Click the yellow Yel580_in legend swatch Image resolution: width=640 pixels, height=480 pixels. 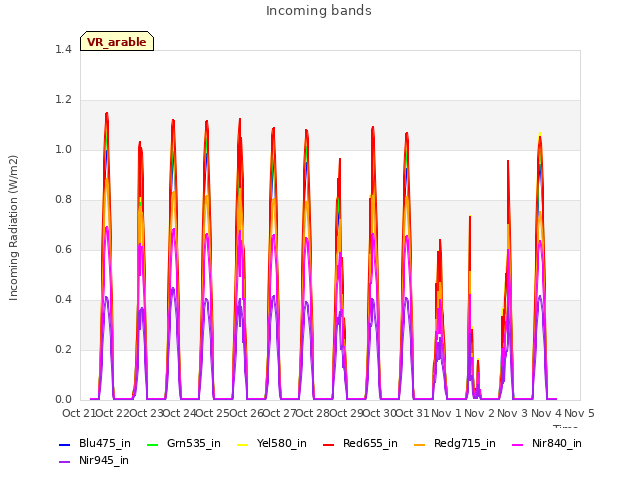242,444
